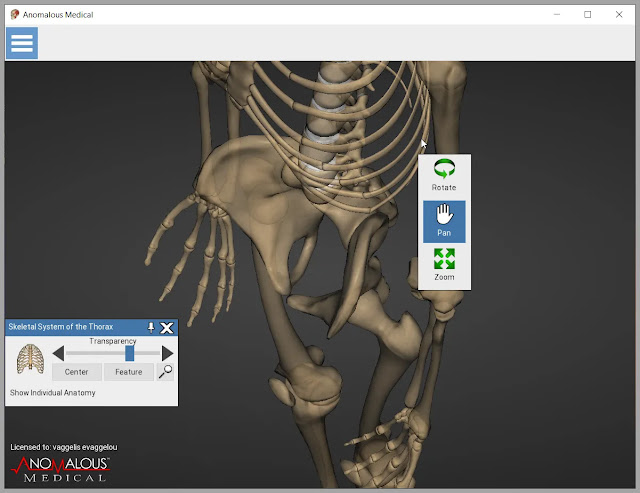This screenshot has height=493, width=640.
Task: Click the Transparency slider handle
Action: [x=130, y=353]
